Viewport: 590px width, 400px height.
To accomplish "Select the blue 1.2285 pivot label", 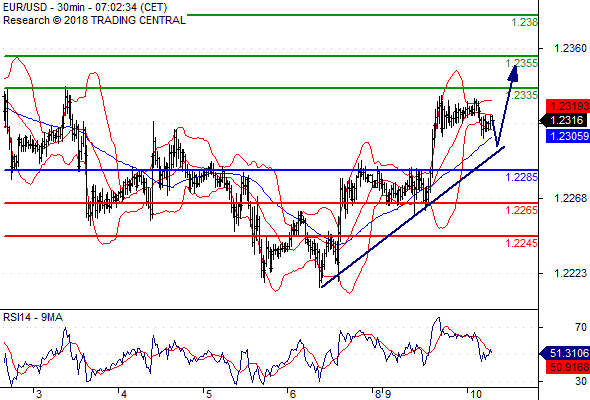I will (x=522, y=177).
